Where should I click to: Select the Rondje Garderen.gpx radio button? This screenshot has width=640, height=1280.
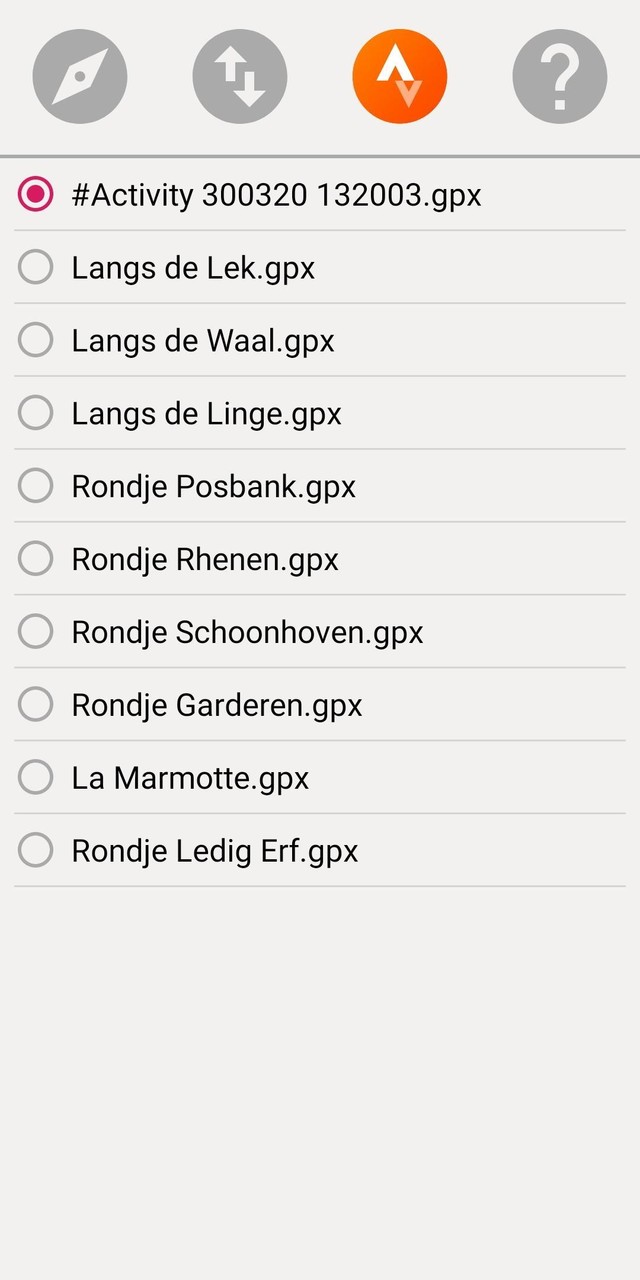click(36, 705)
